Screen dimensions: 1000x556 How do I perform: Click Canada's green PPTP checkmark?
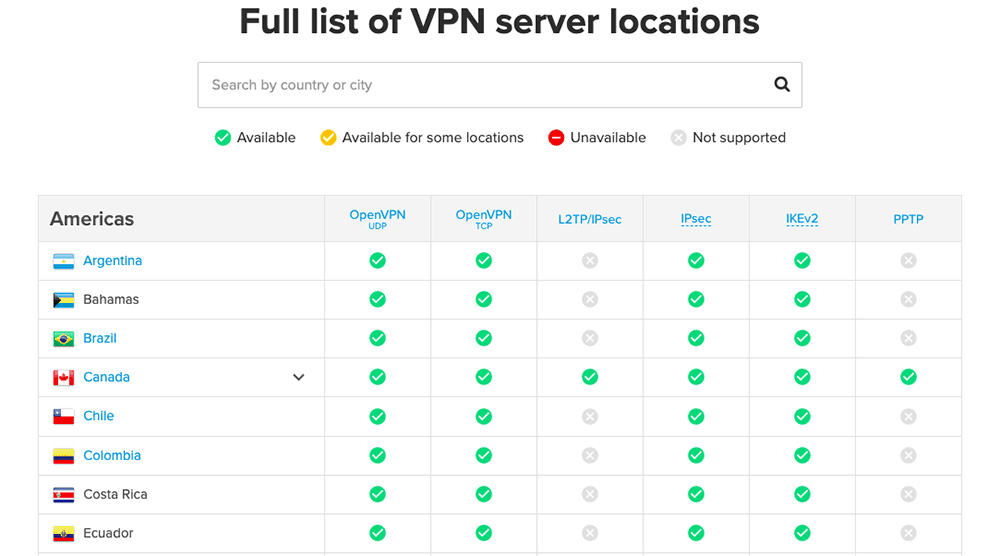coord(908,377)
